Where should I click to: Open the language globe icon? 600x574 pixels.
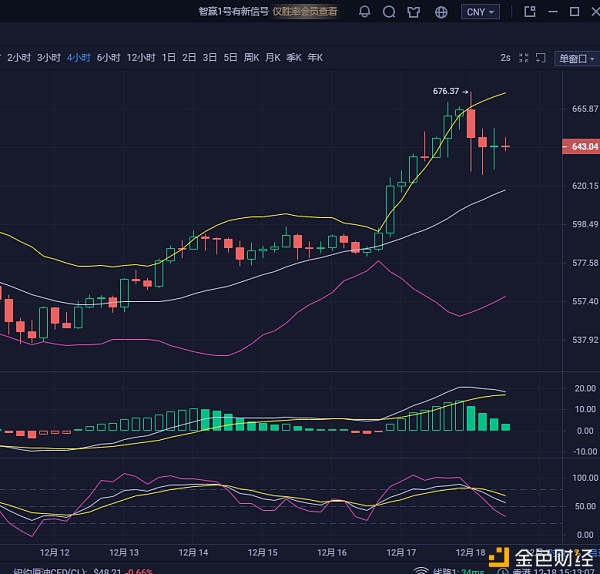click(441, 12)
